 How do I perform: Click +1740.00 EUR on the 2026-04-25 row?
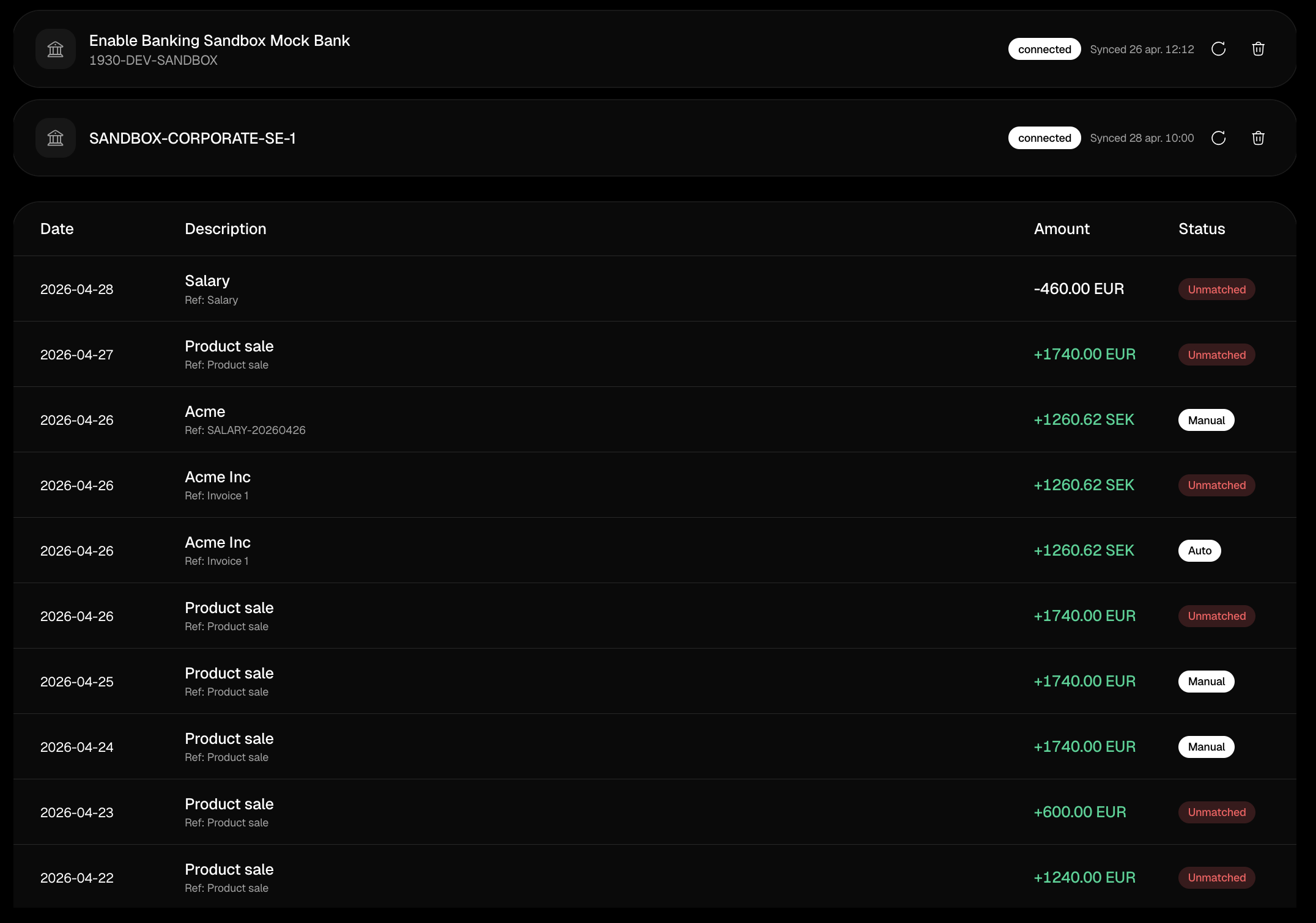[x=1084, y=681]
